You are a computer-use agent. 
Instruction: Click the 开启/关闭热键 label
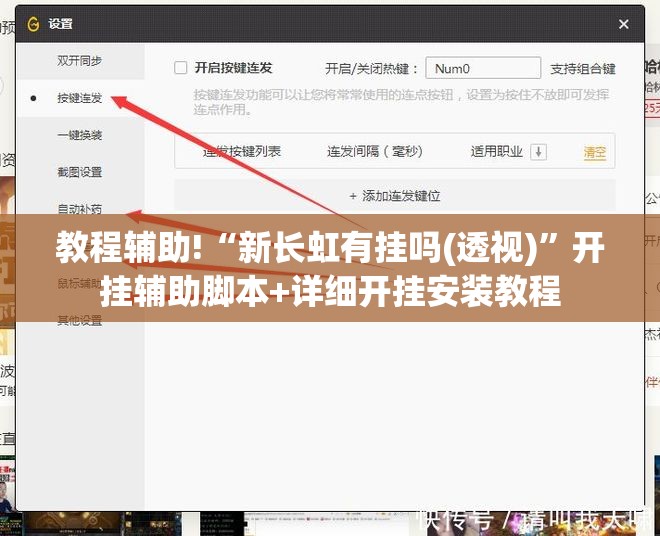point(371,69)
